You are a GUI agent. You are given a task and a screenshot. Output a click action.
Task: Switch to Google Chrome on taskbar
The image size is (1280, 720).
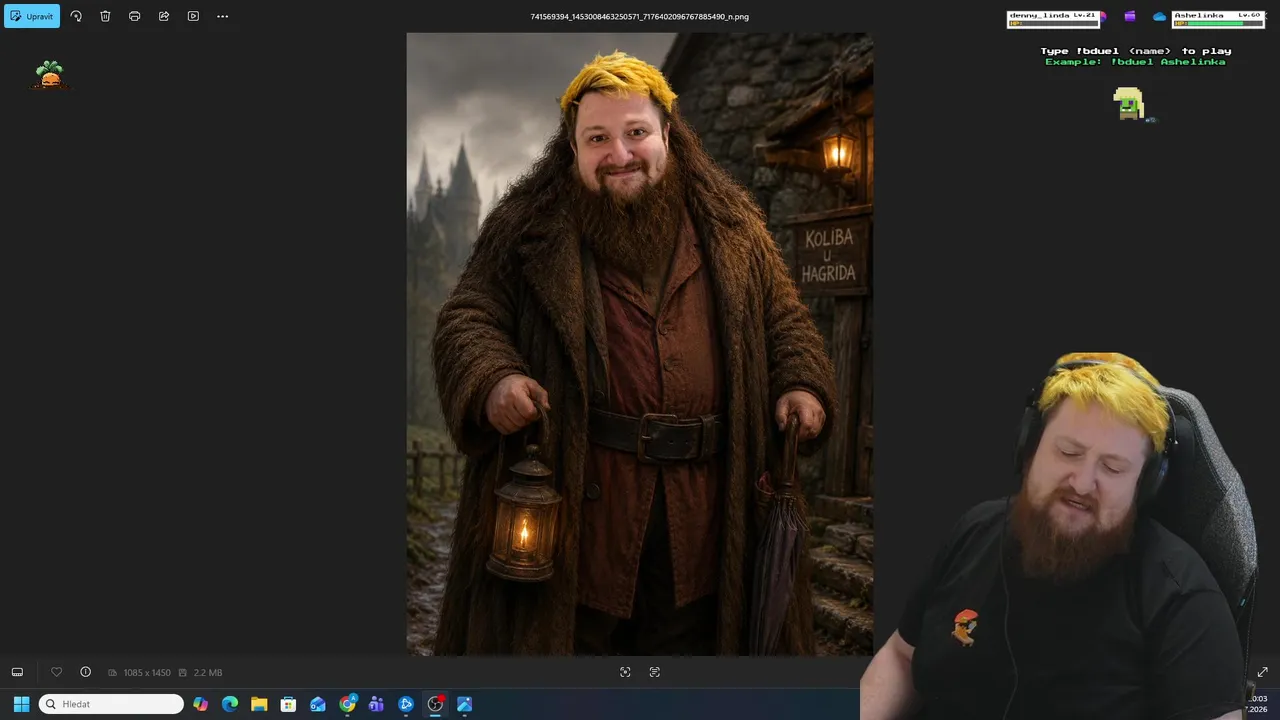[x=347, y=704]
